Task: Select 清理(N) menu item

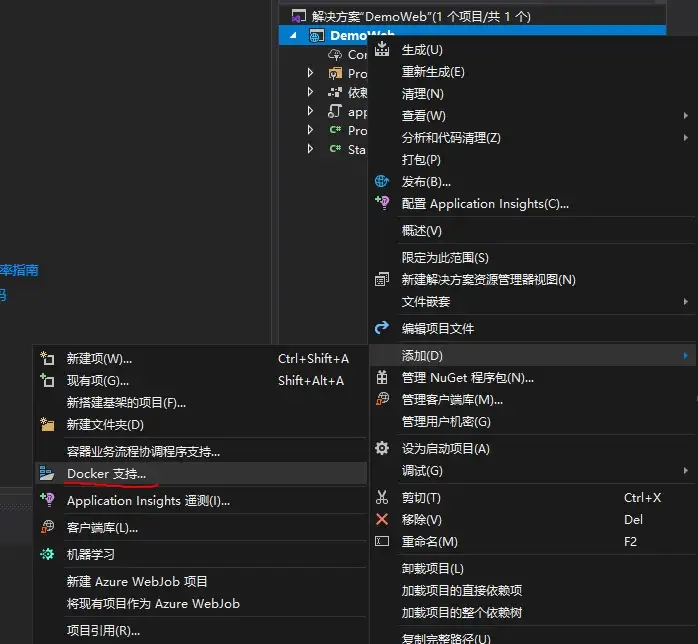Action: coord(422,94)
